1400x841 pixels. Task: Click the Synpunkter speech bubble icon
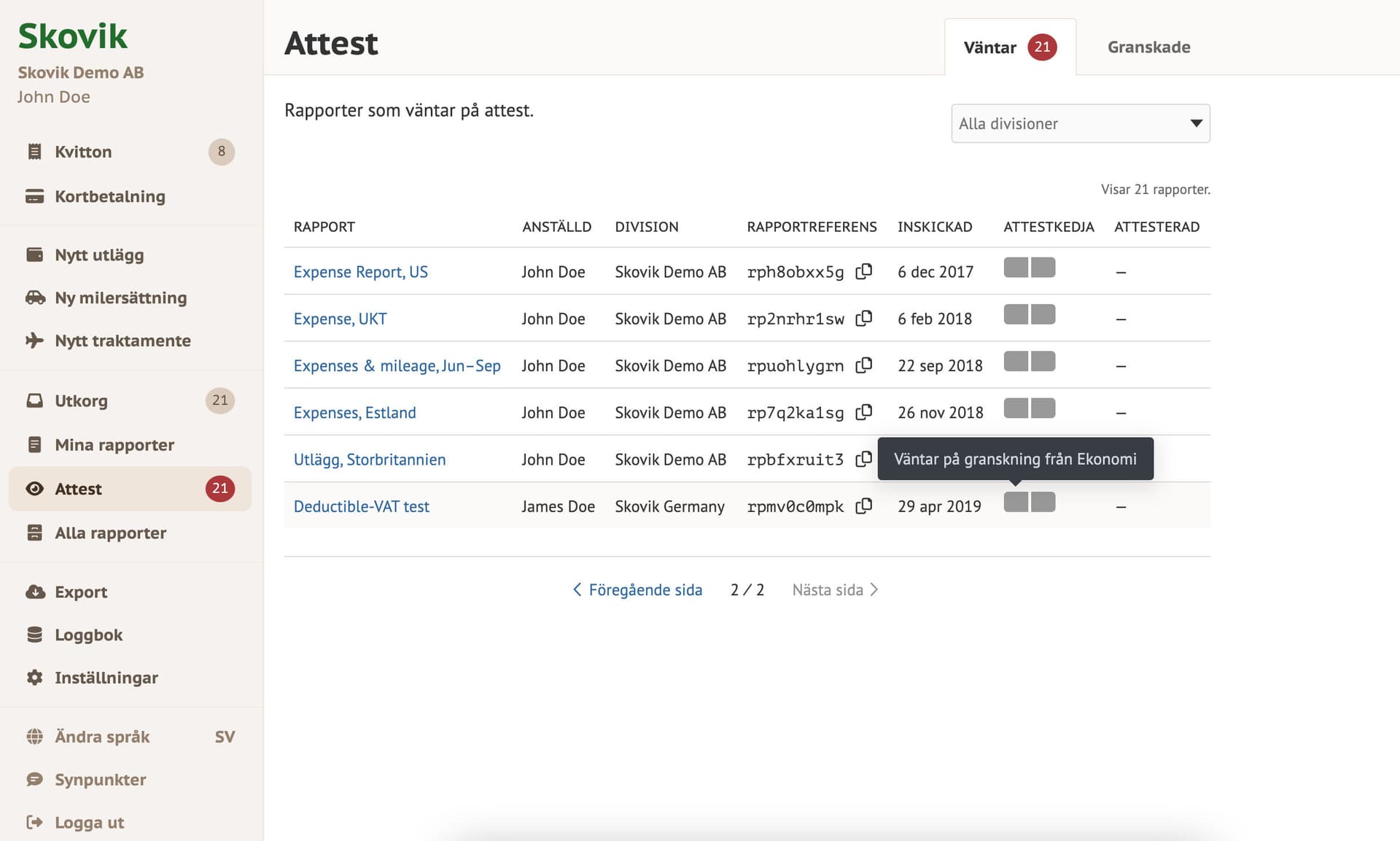click(34, 780)
